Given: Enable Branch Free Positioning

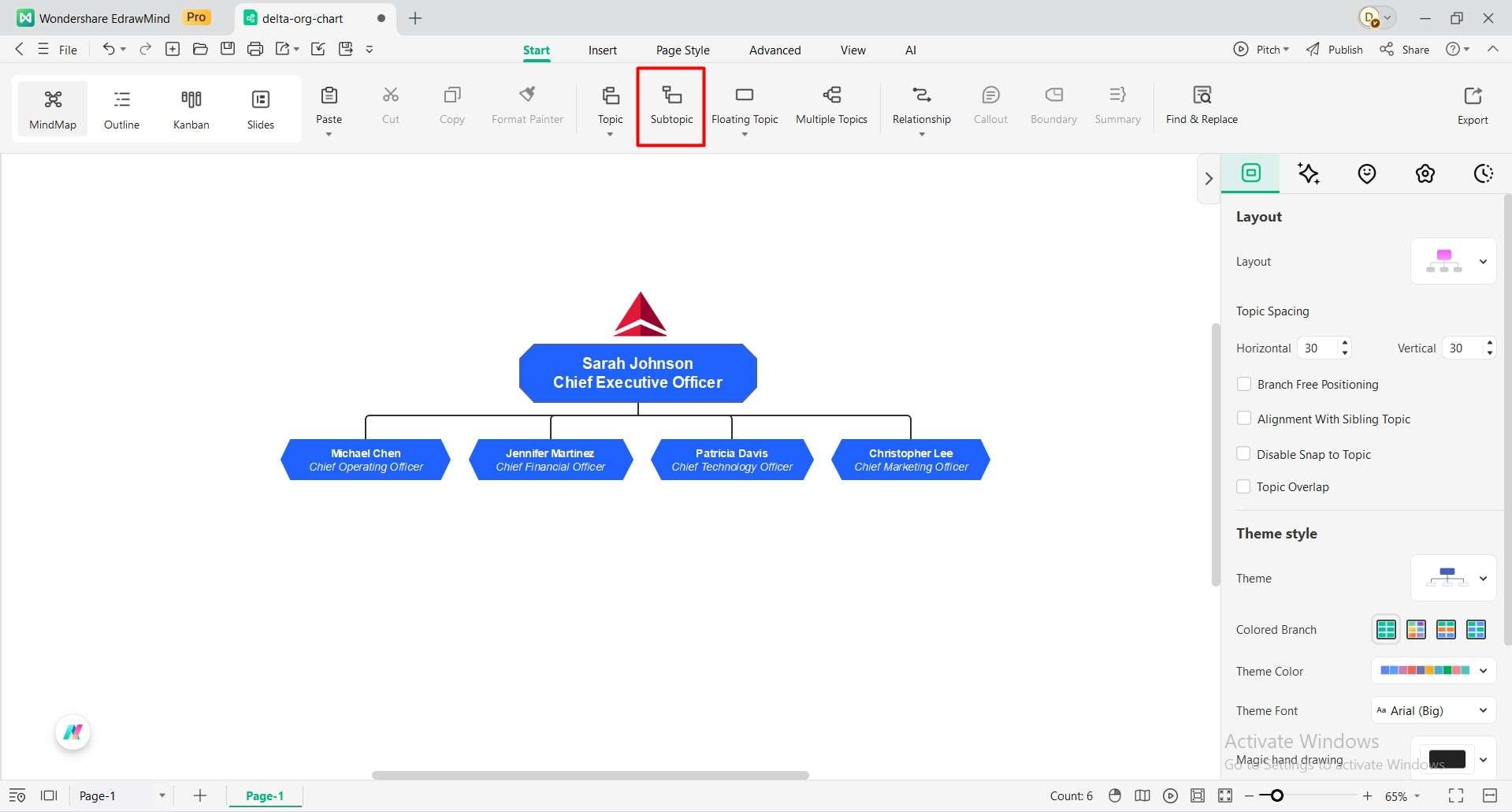Looking at the screenshot, I should [x=1244, y=384].
